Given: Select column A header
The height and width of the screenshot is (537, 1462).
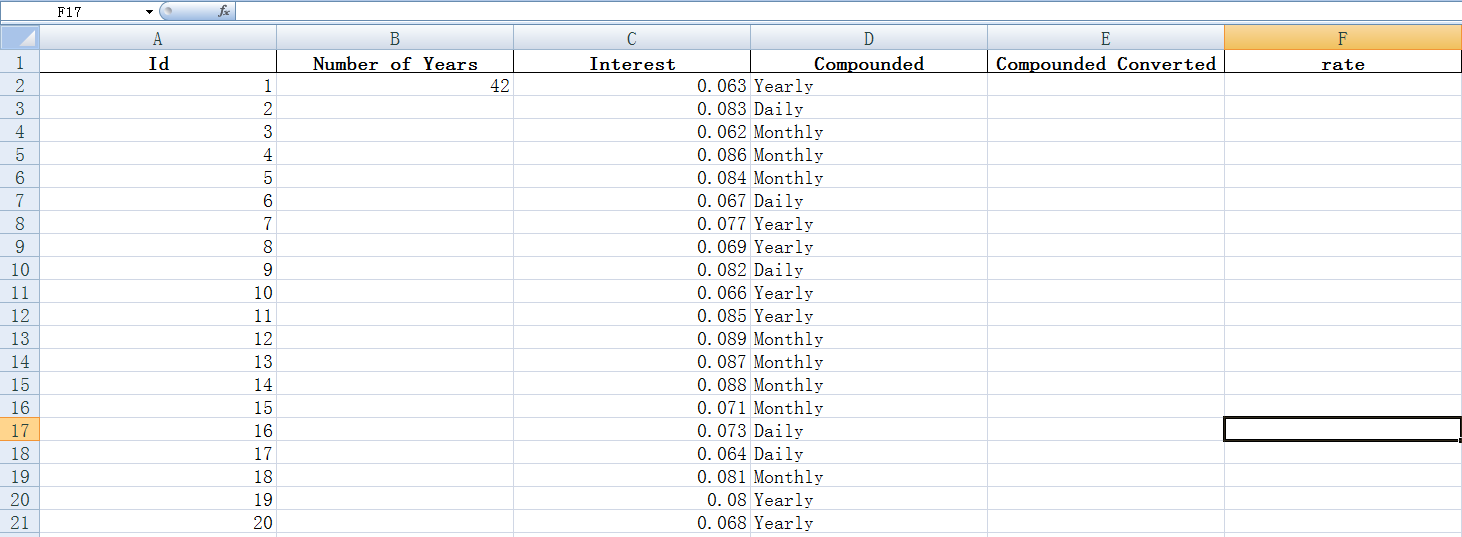Looking at the screenshot, I should pos(158,38).
